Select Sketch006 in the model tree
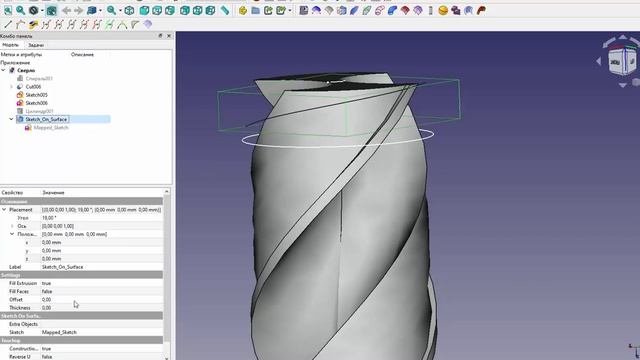Viewport: 640px width, 360px height. coord(36,103)
